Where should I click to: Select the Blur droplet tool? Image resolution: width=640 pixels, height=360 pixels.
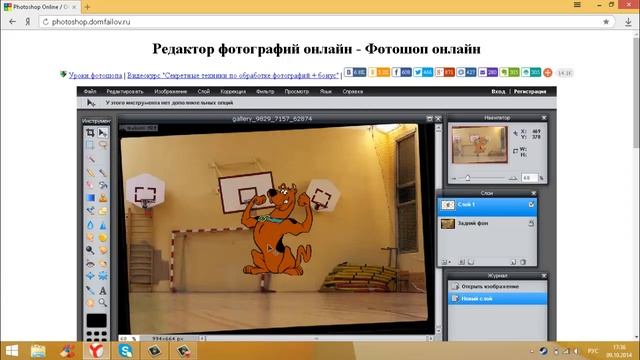pos(90,224)
